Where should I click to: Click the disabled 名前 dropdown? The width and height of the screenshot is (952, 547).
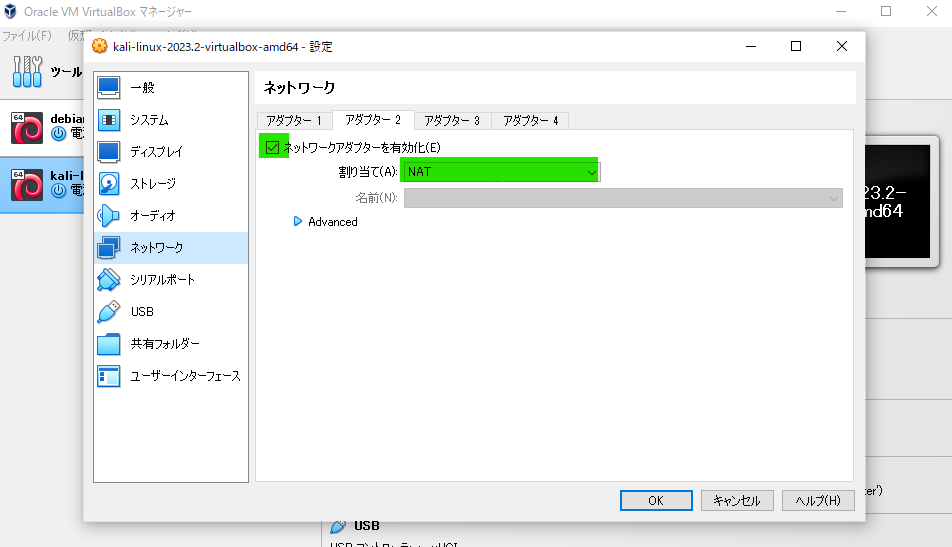[x=624, y=198]
